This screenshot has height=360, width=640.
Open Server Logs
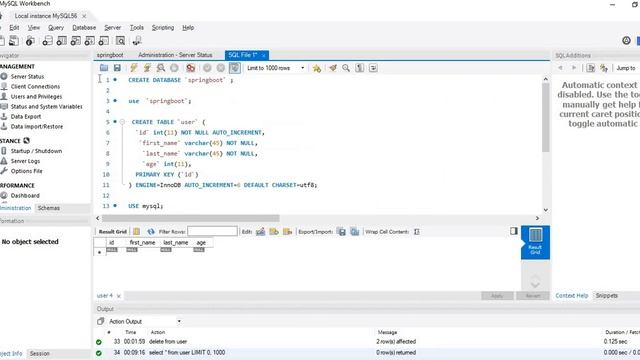point(25,161)
